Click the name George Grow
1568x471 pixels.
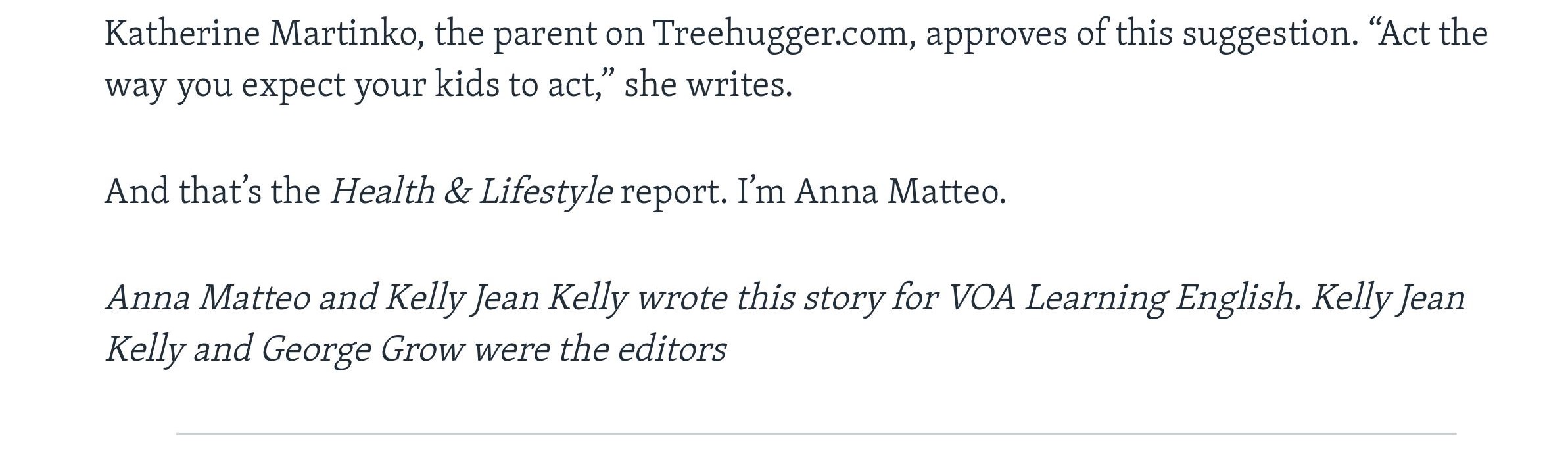(362, 349)
